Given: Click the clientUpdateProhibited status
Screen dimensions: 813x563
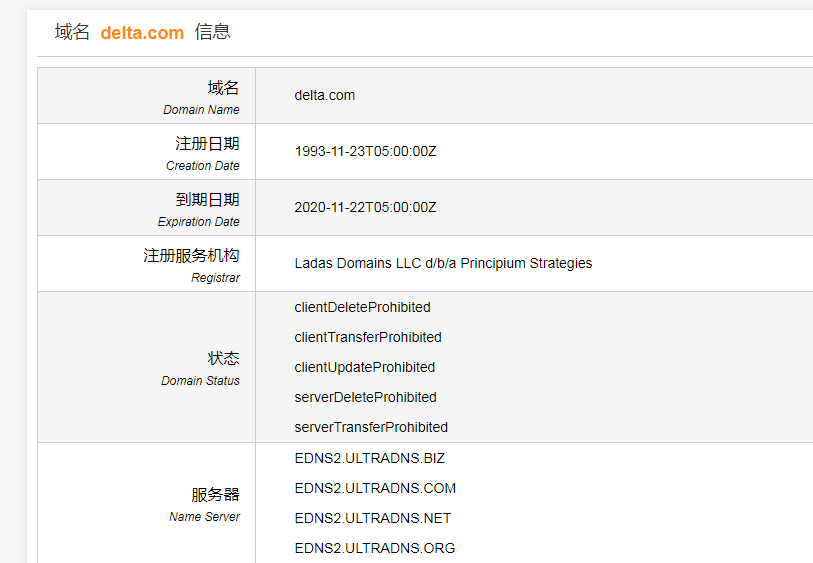Looking at the screenshot, I should [x=364, y=367].
